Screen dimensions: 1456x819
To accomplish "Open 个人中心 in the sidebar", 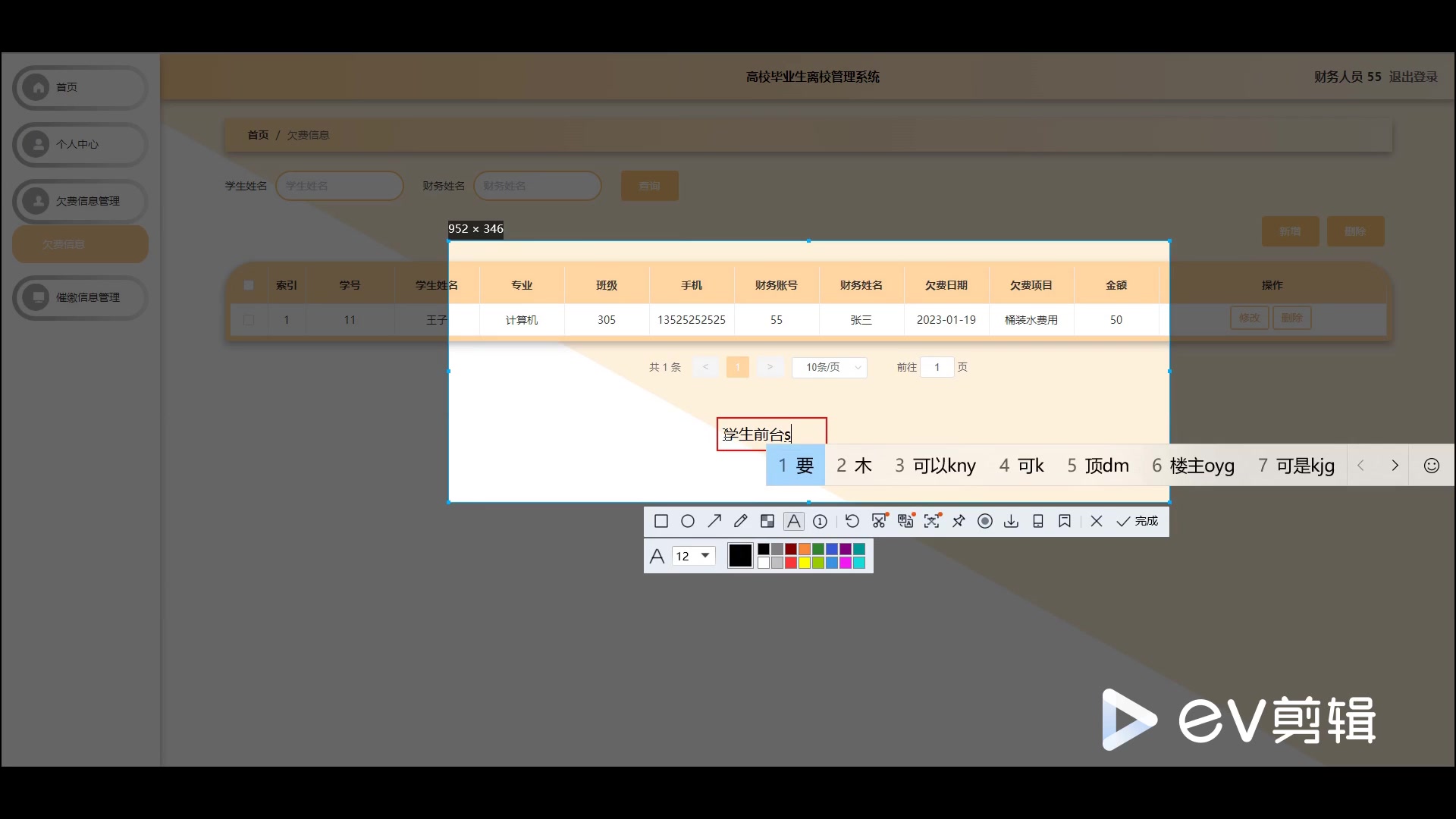I will (x=80, y=144).
